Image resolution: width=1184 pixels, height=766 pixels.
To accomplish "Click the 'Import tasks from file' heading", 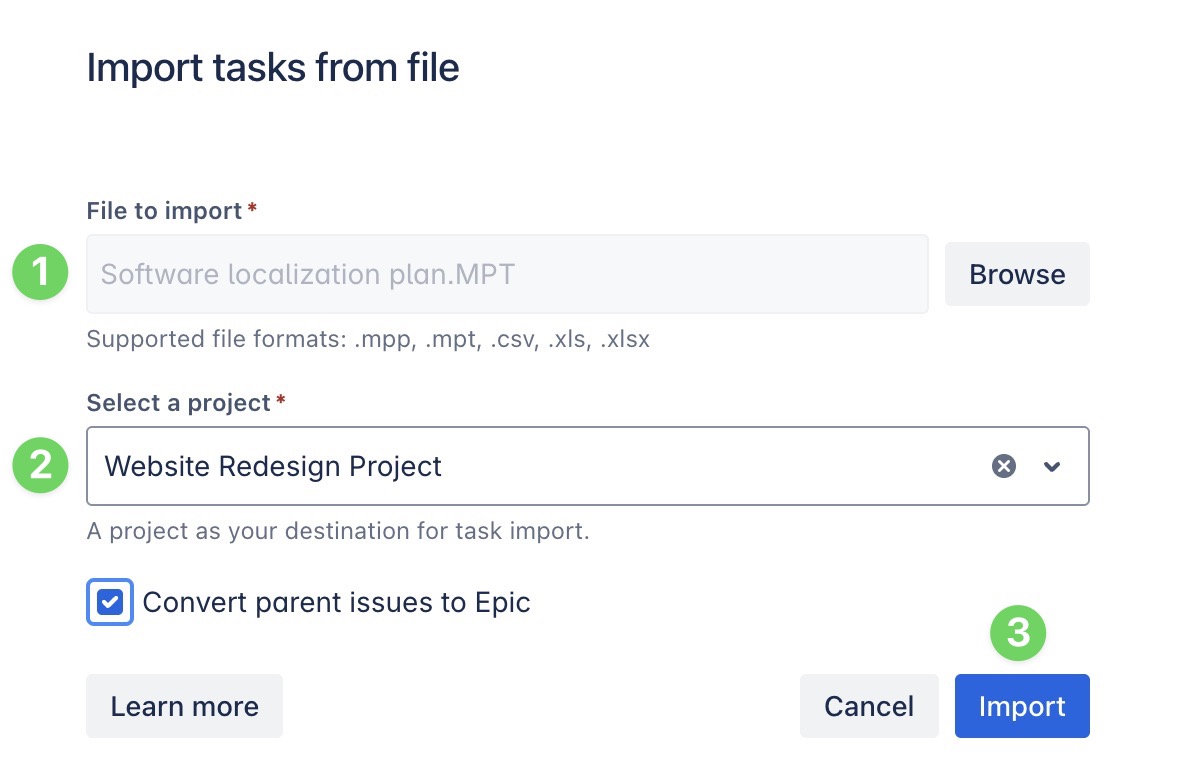I will [273, 68].
